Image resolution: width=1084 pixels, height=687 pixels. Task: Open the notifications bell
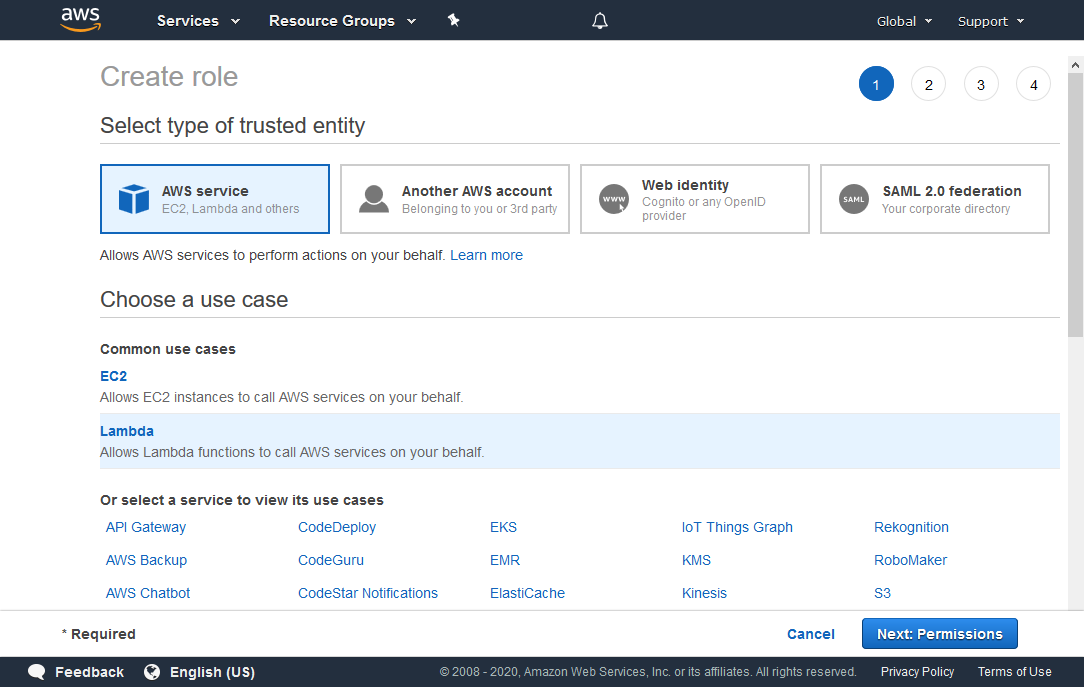(600, 21)
